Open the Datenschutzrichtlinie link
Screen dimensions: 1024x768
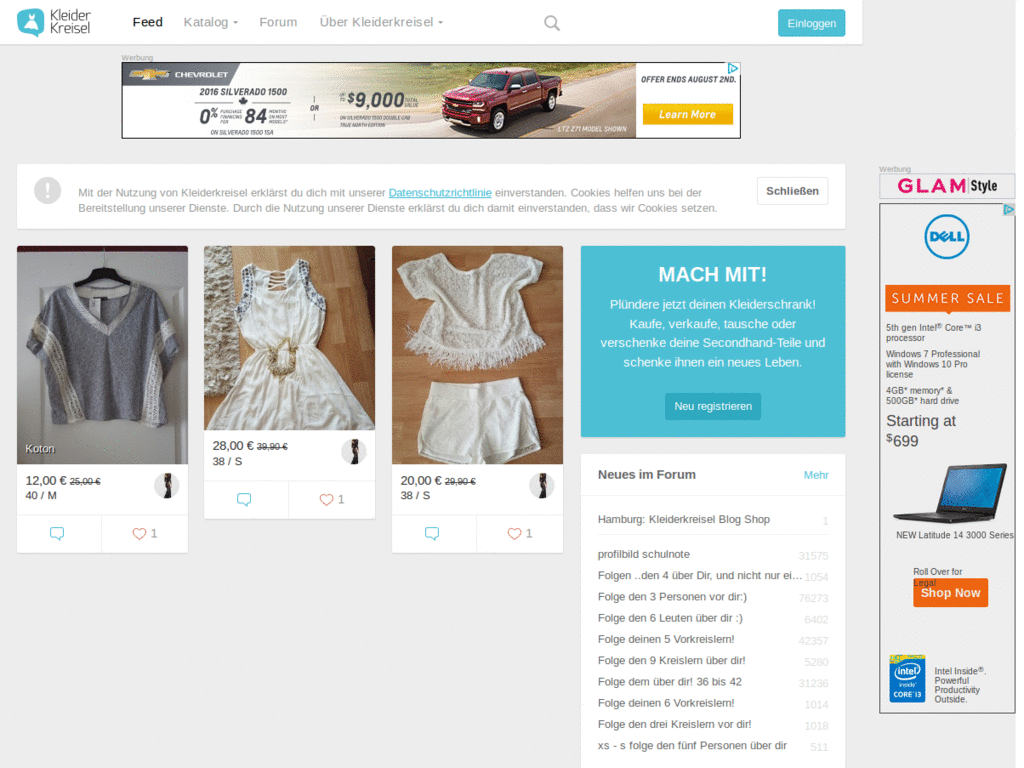pyautogui.click(x=440, y=192)
